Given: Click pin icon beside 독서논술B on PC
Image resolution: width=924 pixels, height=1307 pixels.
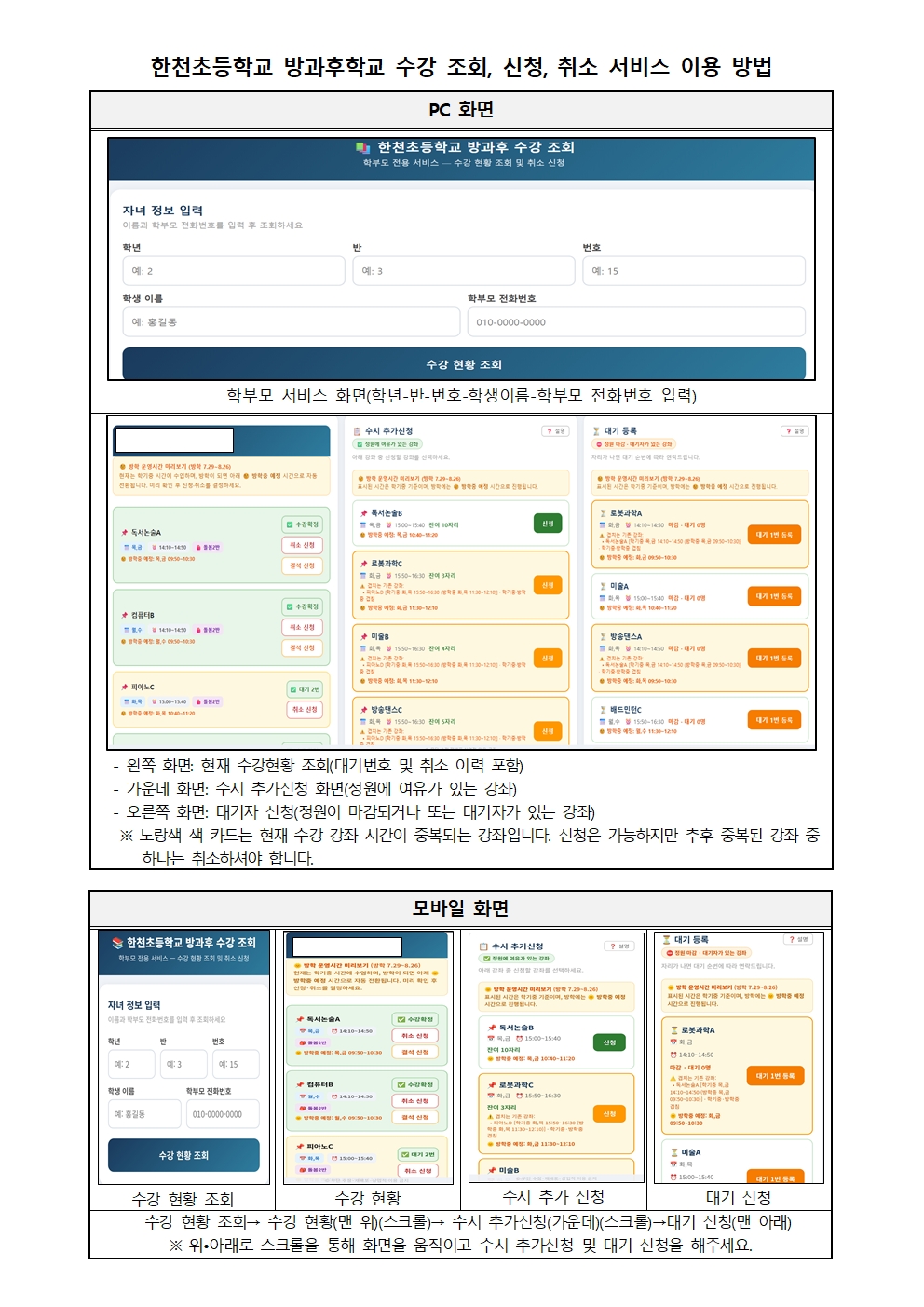Looking at the screenshot, I should pyautogui.click(x=364, y=513).
